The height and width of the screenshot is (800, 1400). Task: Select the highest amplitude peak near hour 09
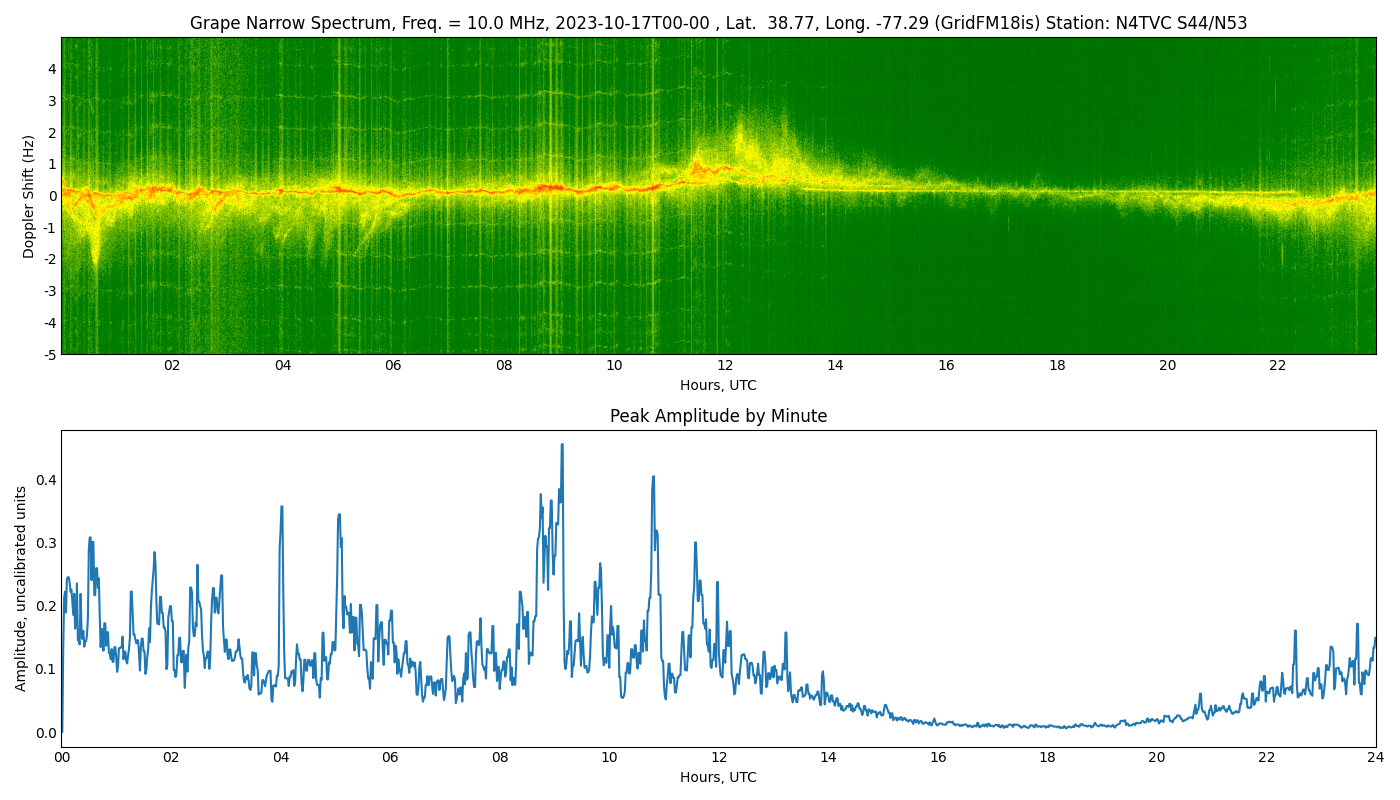click(562, 446)
